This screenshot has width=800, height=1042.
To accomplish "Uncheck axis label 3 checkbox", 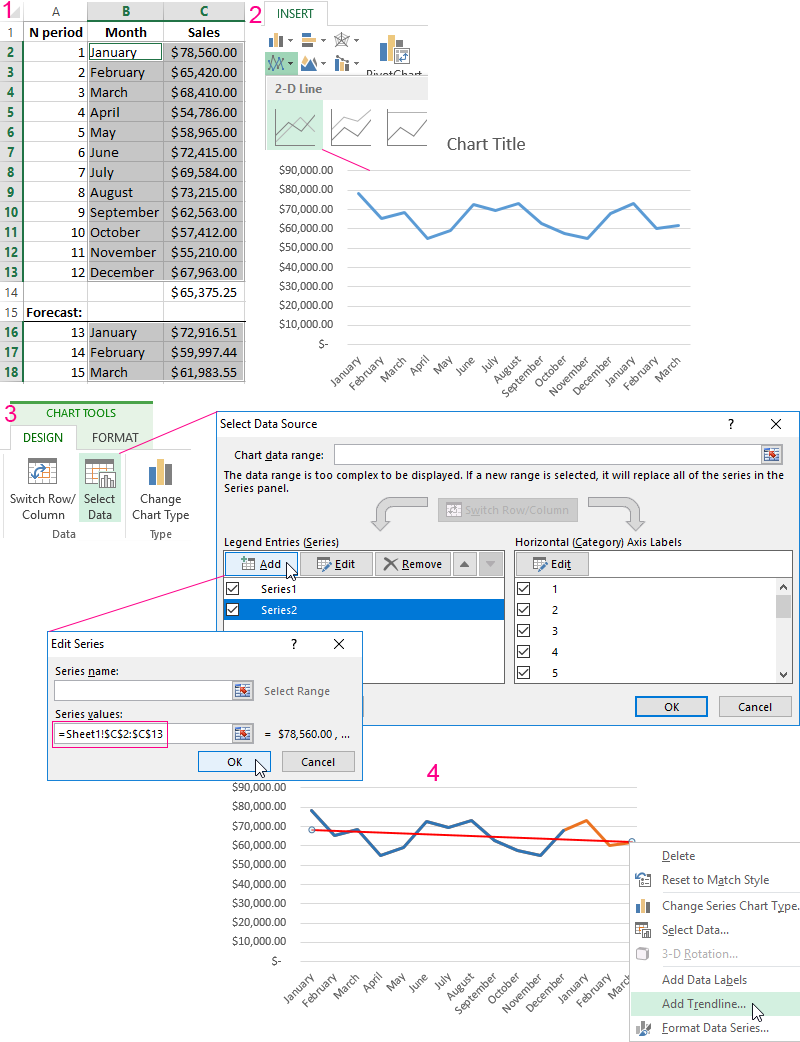I will [523, 631].
